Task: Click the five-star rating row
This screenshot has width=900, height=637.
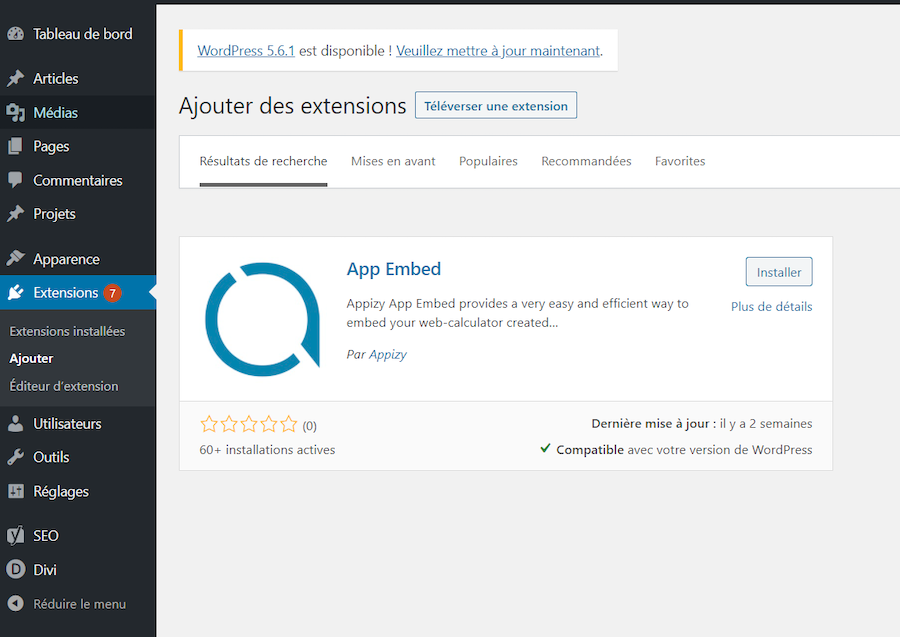Action: (249, 424)
